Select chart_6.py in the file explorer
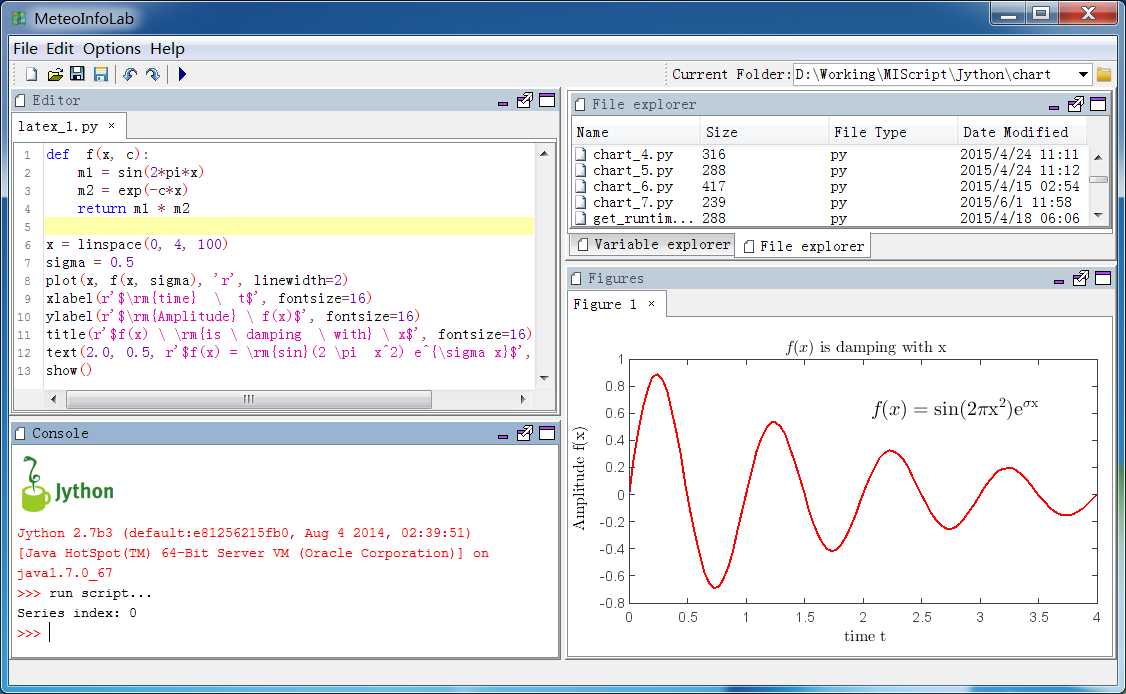Viewport: 1126px width, 694px height. click(x=632, y=186)
